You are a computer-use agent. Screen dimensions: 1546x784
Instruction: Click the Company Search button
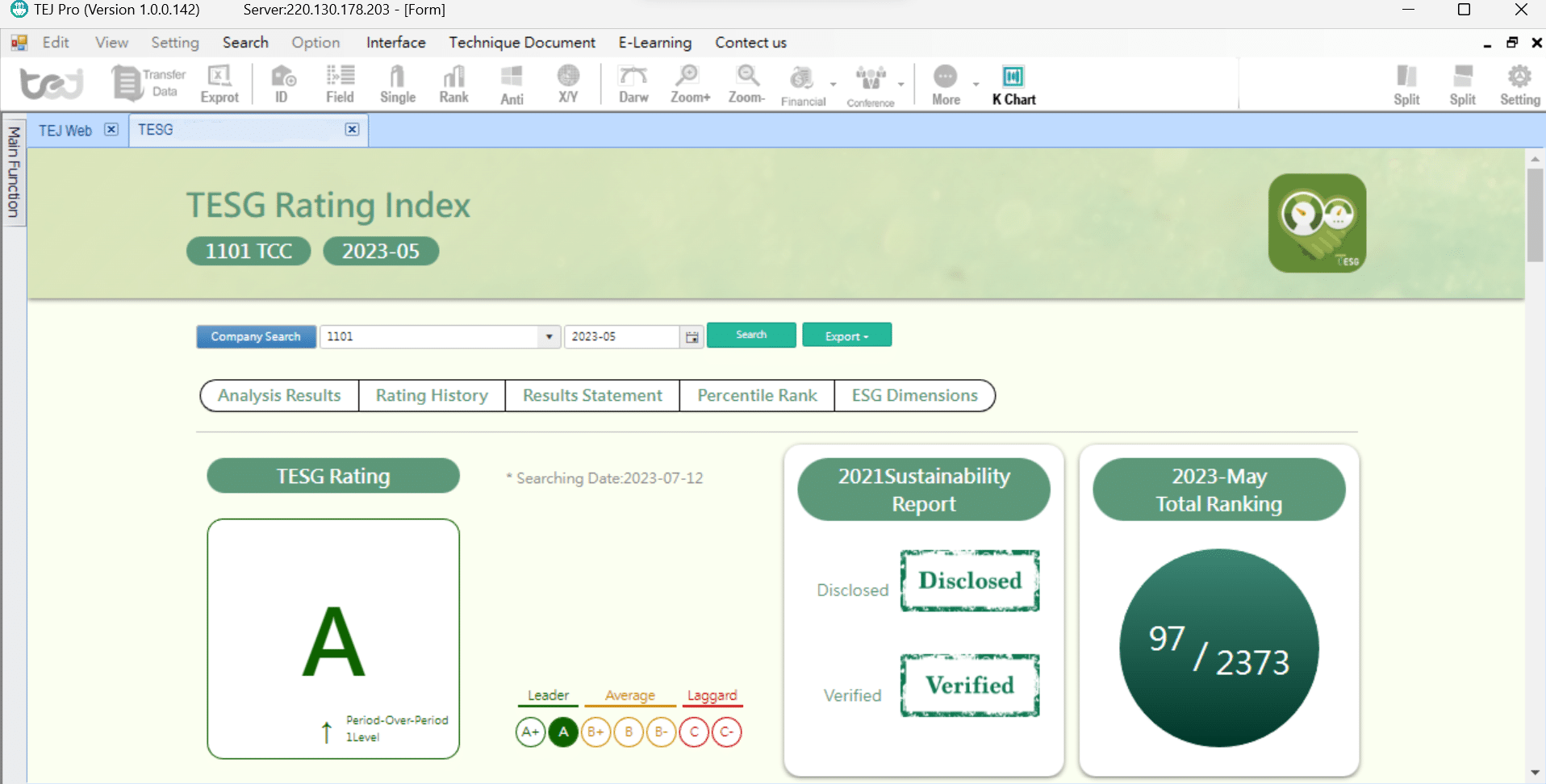tap(256, 336)
